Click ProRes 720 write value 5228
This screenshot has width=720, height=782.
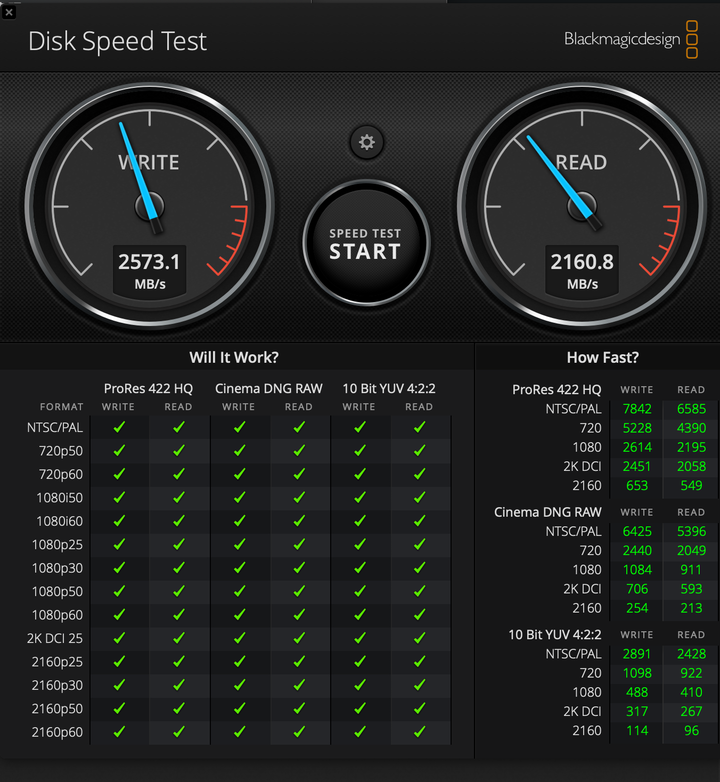coord(637,428)
